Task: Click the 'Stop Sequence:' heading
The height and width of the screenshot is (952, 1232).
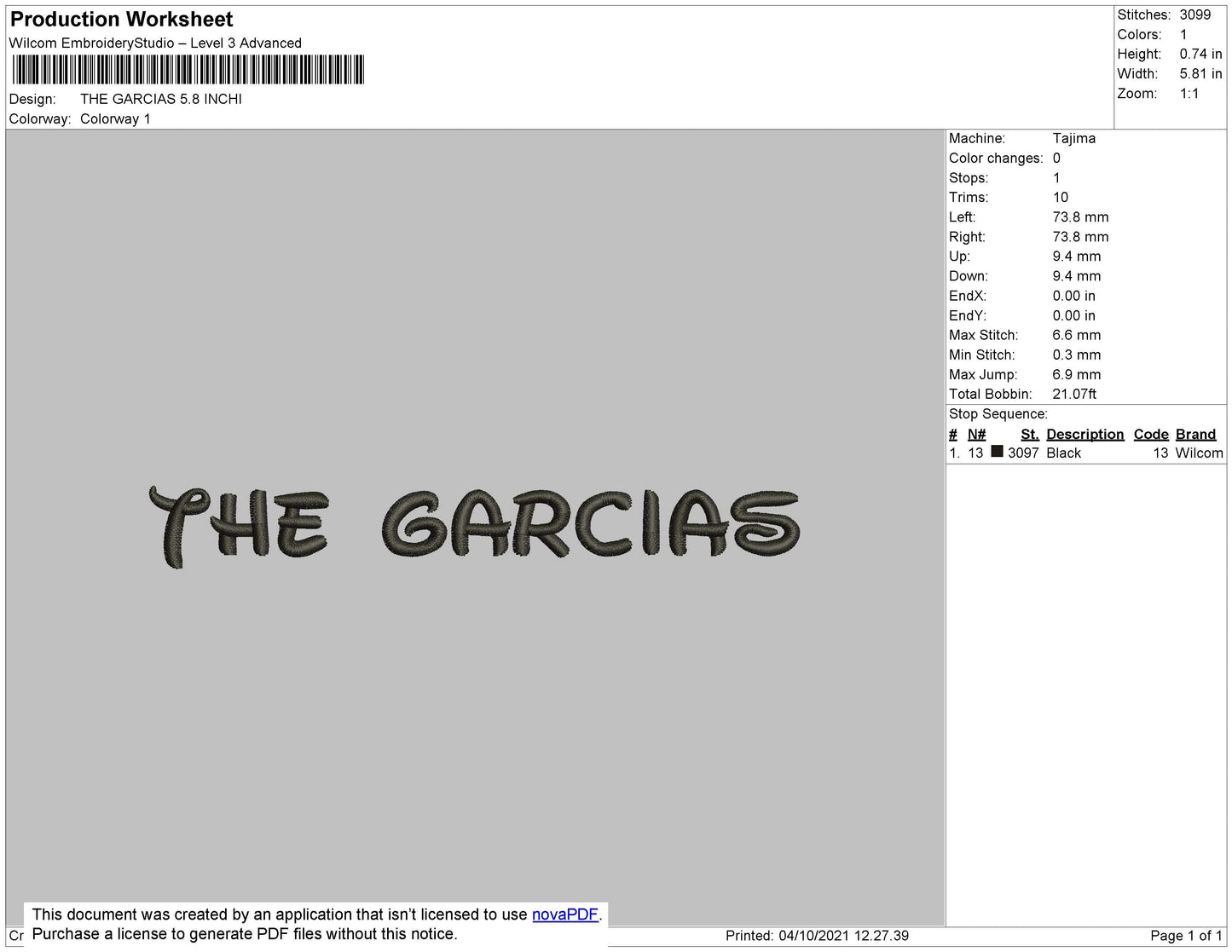Action: pos(998,414)
